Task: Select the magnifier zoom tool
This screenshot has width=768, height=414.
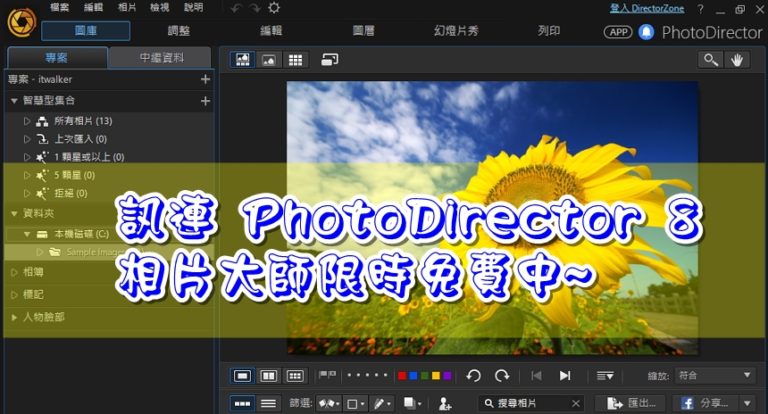Action: pos(711,60)
